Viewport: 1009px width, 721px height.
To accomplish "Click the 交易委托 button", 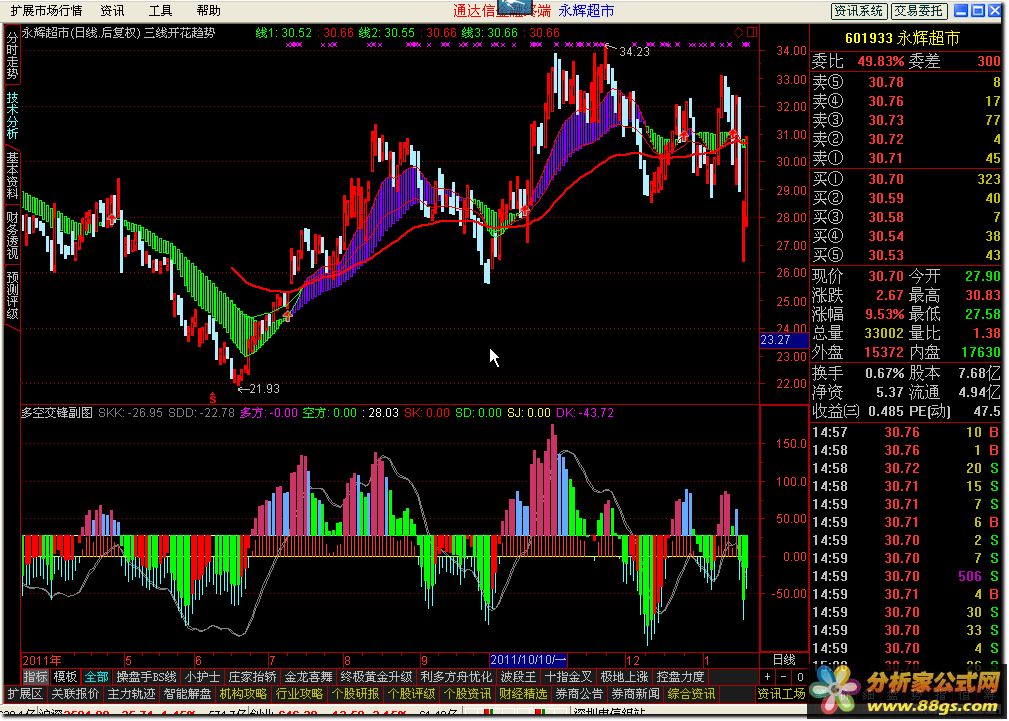I will (919, 11).
